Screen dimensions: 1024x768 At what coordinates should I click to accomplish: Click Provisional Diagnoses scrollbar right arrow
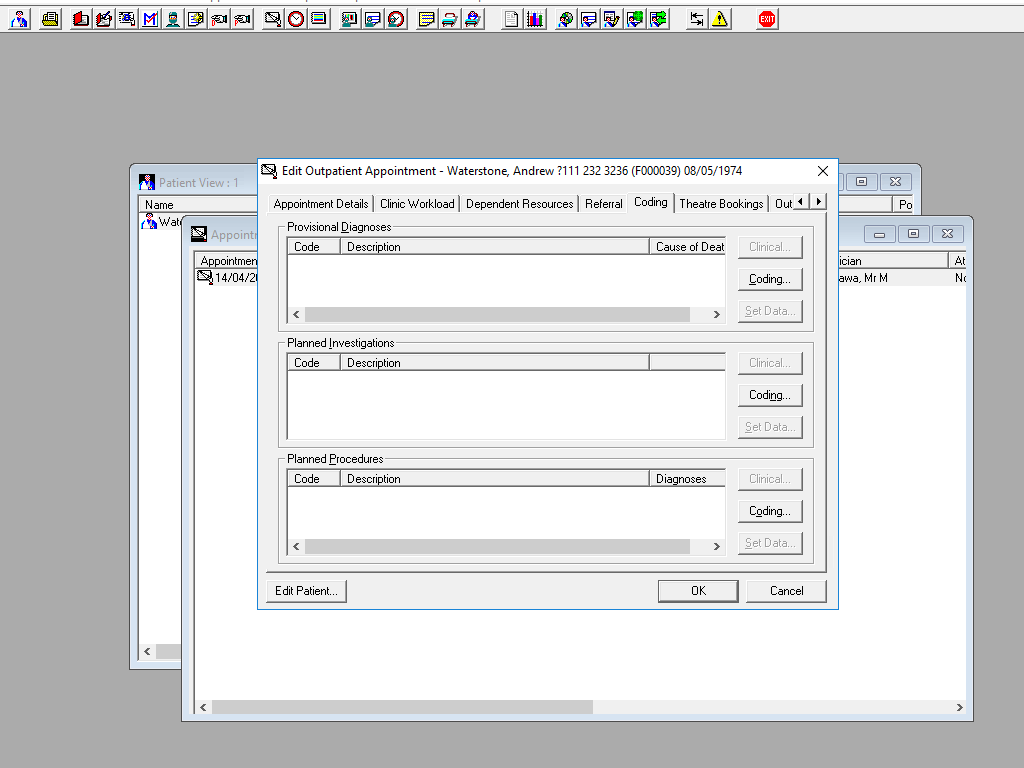click(x=716, y=314)
